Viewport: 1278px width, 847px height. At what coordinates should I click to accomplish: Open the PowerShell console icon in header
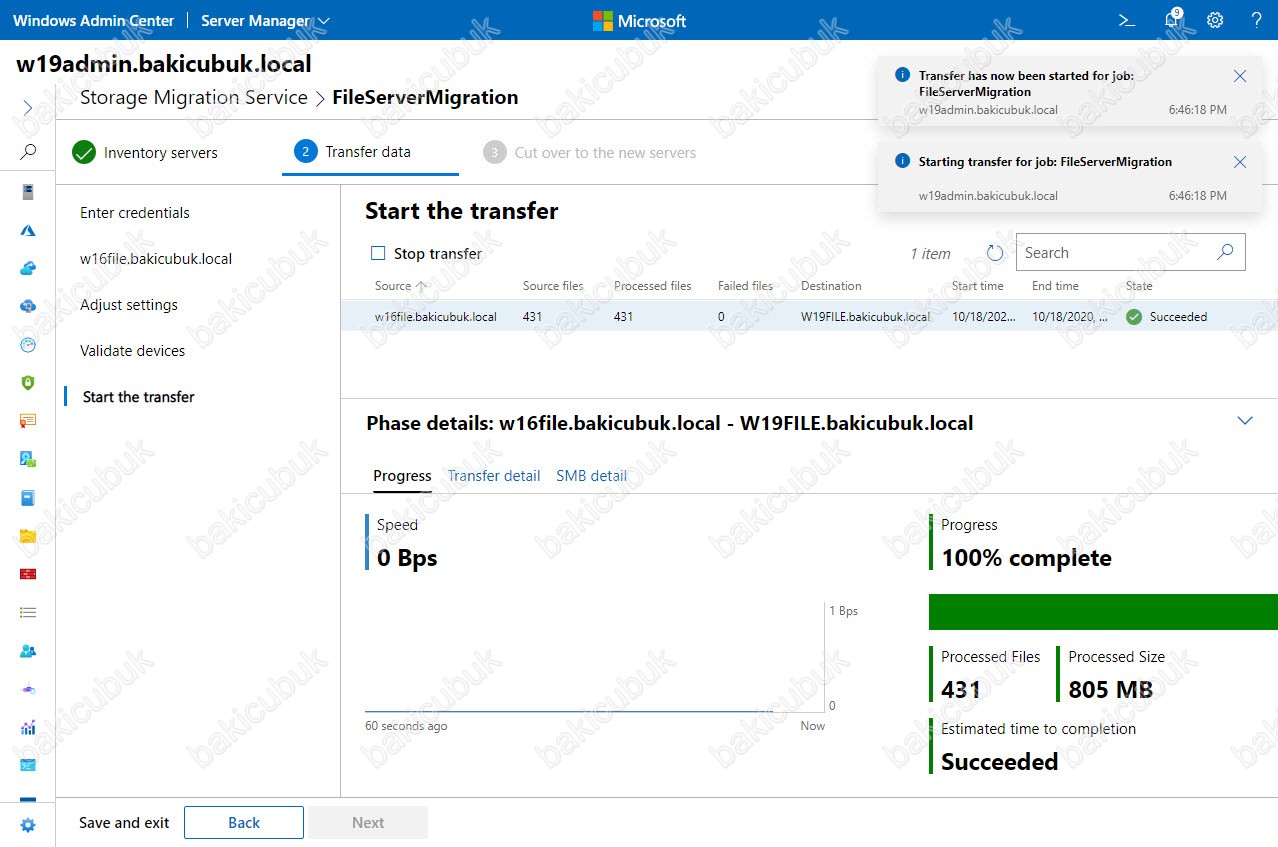click(1126, 20)
